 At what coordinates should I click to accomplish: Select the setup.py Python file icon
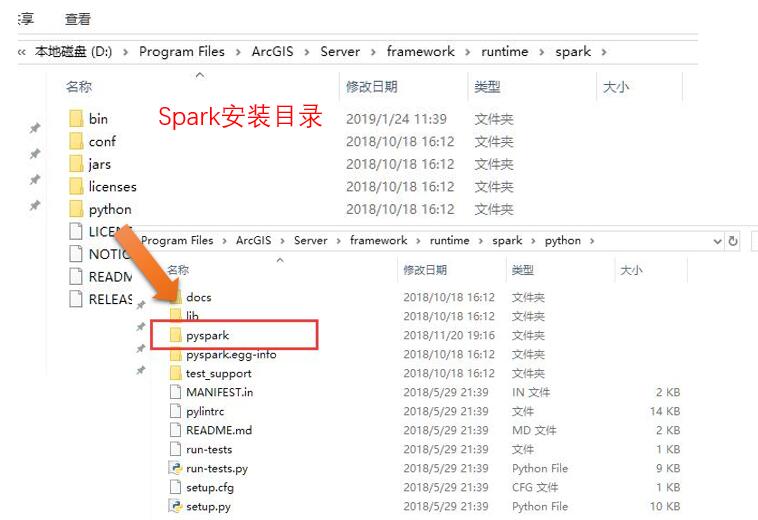[x=175, y=506]
